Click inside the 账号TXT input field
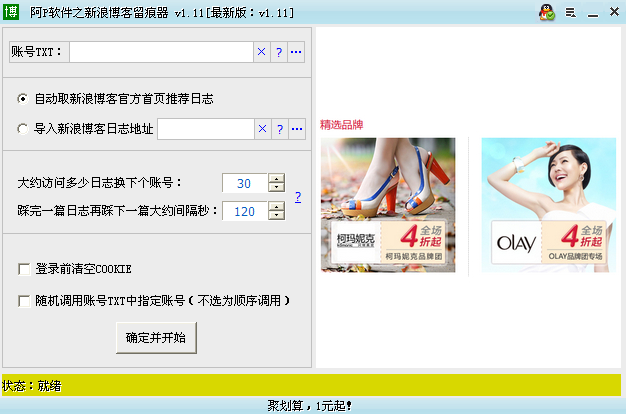Screen dimensions: 626x414 click(161, 52)
